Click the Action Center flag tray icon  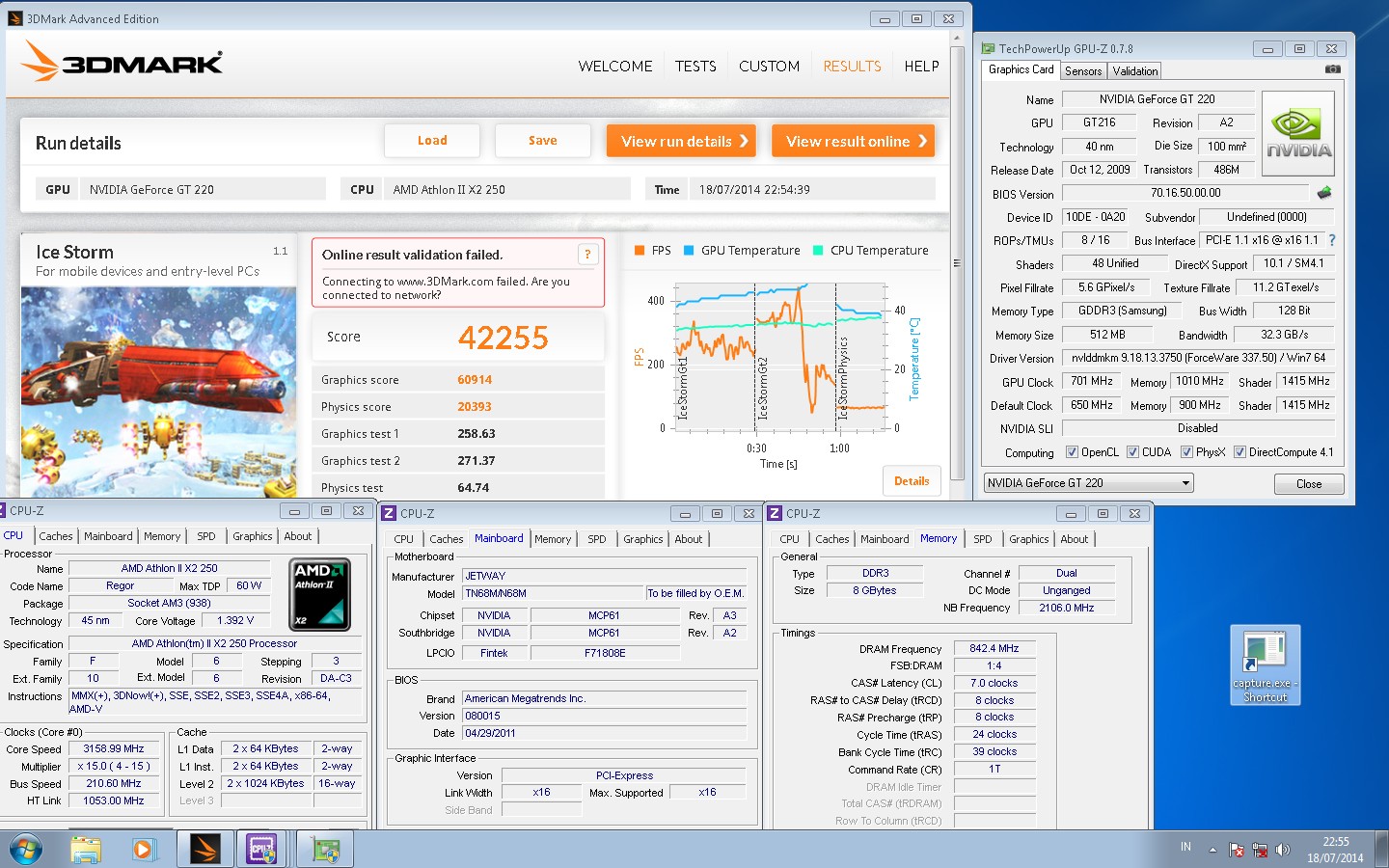[x=1237, y=850]
